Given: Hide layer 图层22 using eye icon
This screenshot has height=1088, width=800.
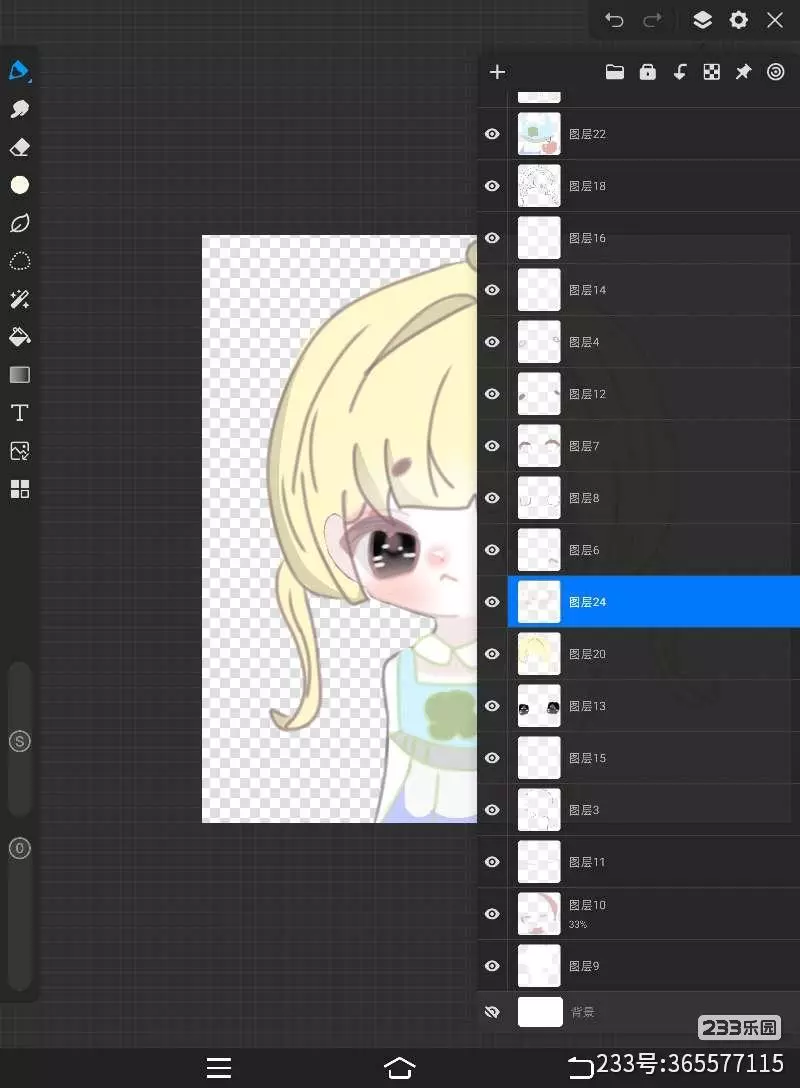Looking at the screenshot, I should [492, 134].
